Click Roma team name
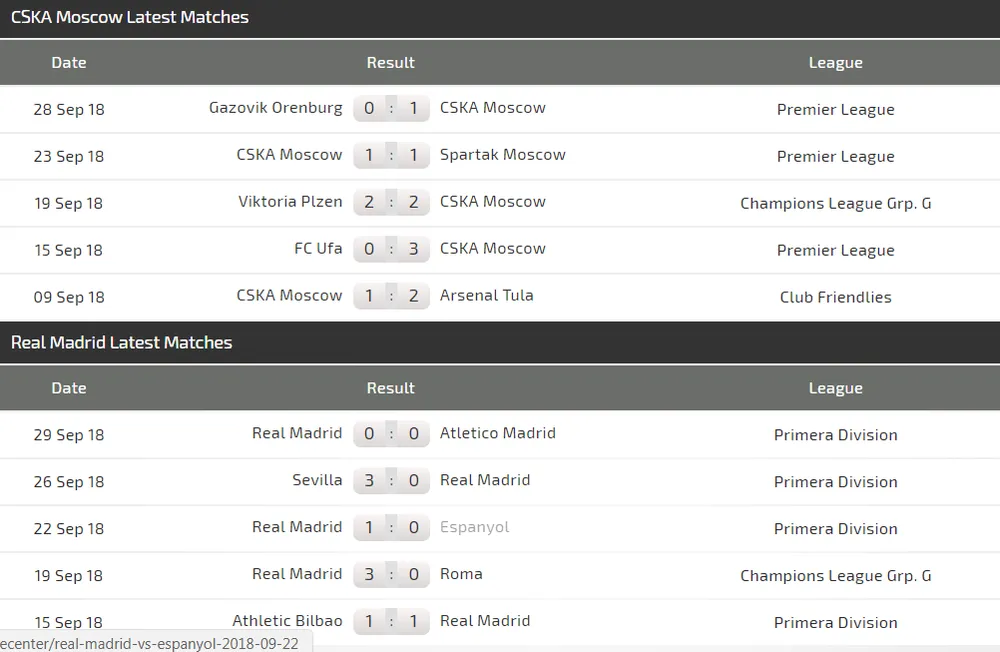 pos(461,574)
